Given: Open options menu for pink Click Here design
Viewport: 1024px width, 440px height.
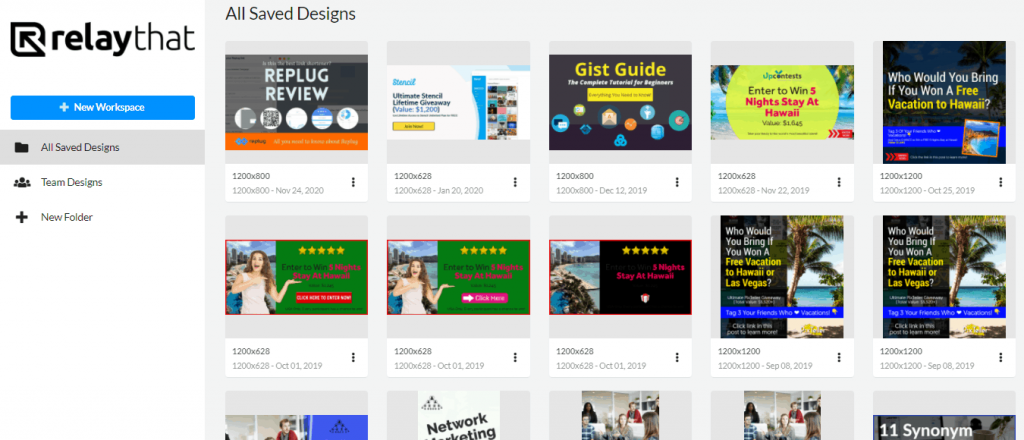Looking at the screenshot, I should click(515, 357).
